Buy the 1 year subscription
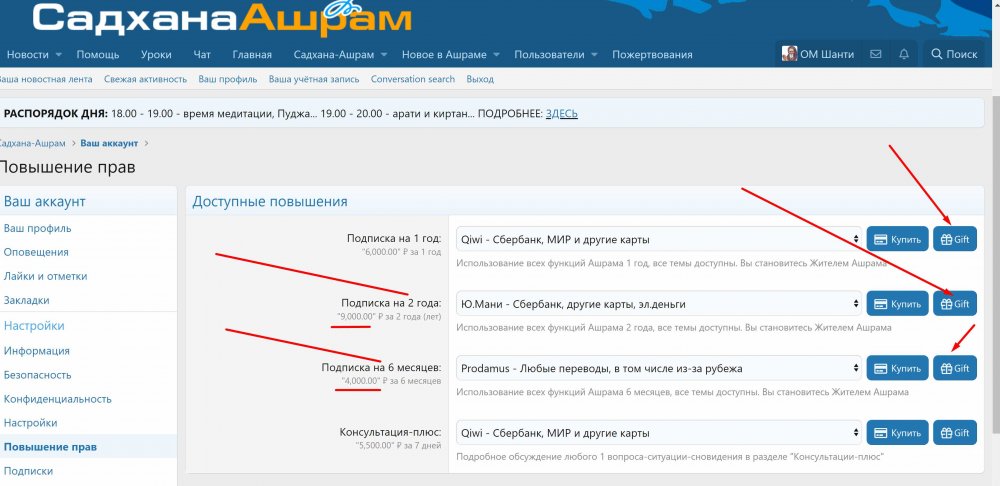1000x486 pixels. click(898, 239)
